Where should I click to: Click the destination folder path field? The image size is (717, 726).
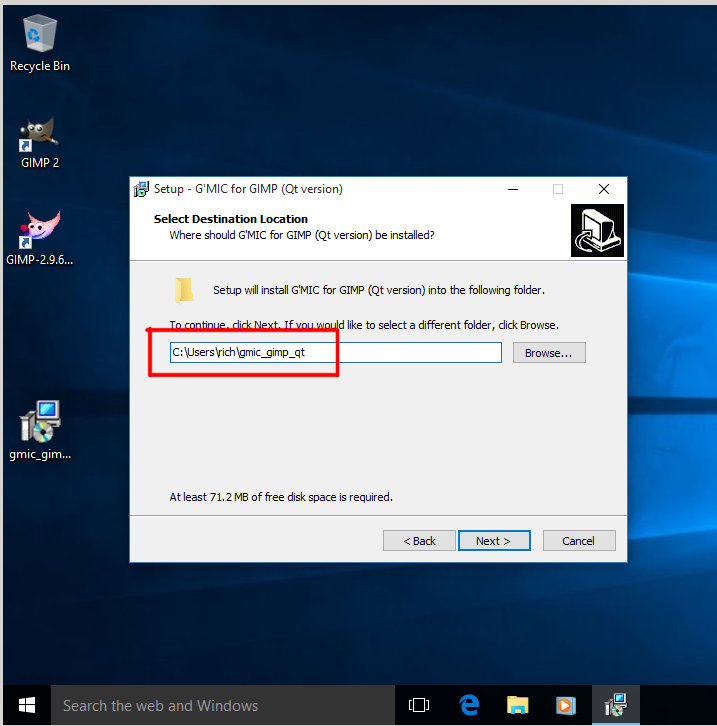[x=335, y=353]
